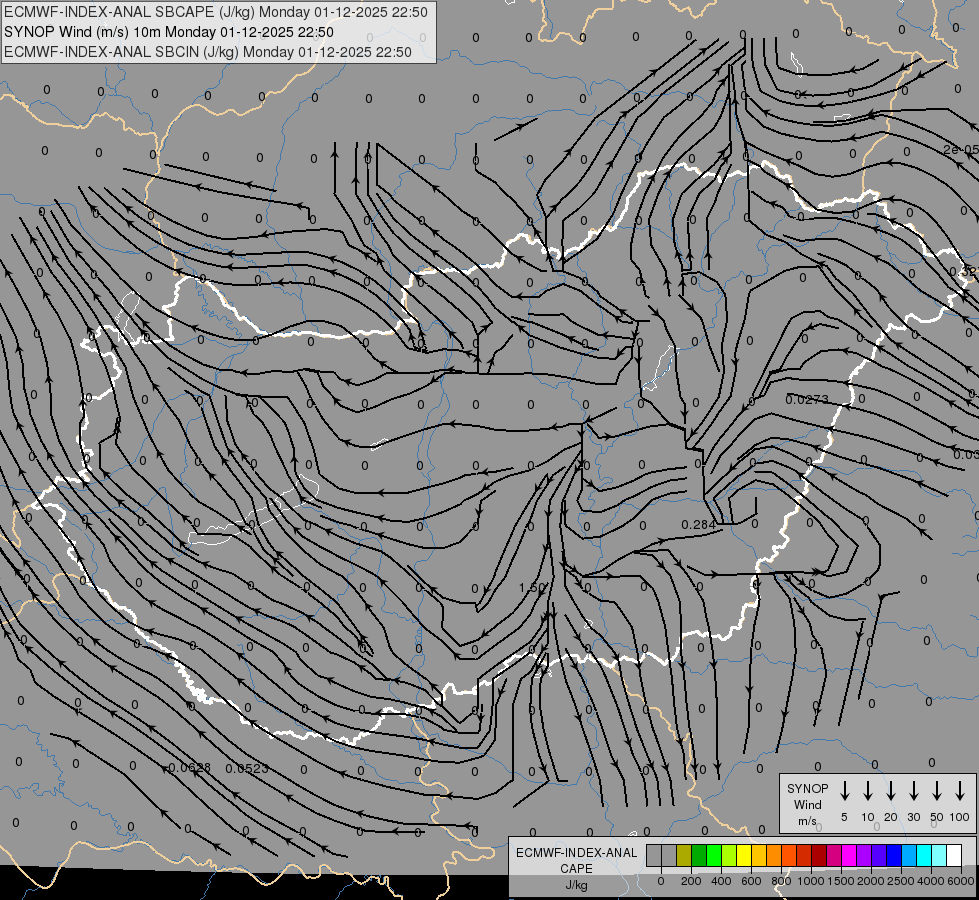Pick the olive swatch in the CAPE colorbar
Image resolution: width=979 pixels, height=900 pixels.
(x=684, y=855)
